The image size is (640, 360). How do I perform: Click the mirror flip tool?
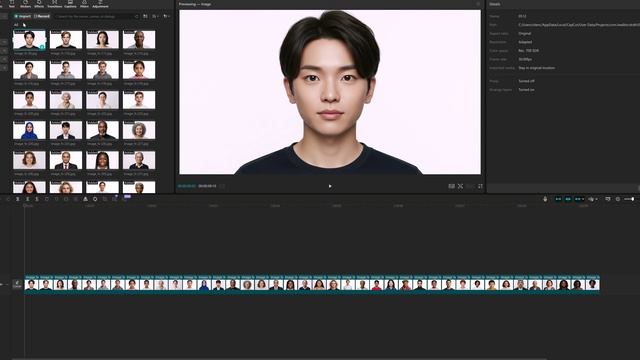point(85,199)
